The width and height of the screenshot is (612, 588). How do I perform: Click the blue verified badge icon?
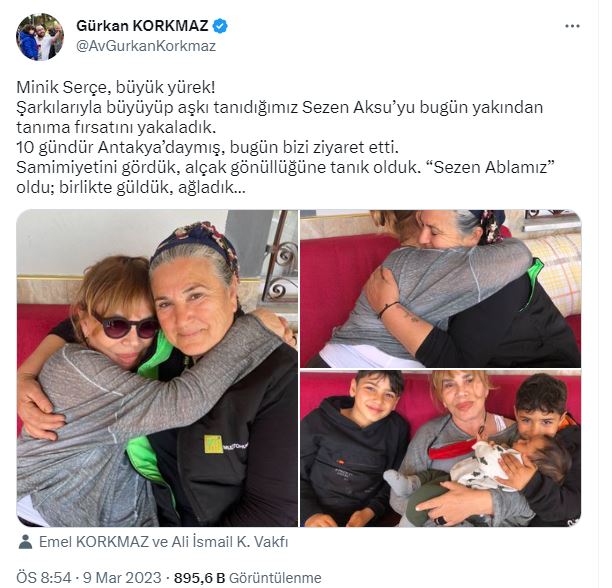pos(221,26)
